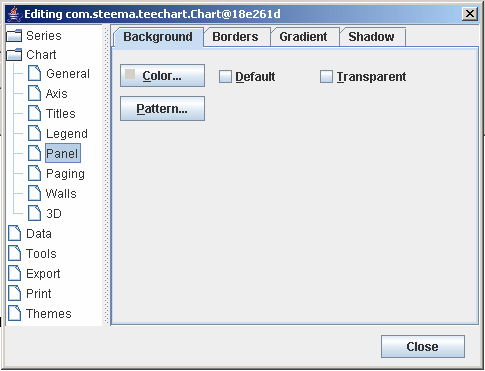Click the Series folder icon
This screenshot has width=485, height=371.
14,36
